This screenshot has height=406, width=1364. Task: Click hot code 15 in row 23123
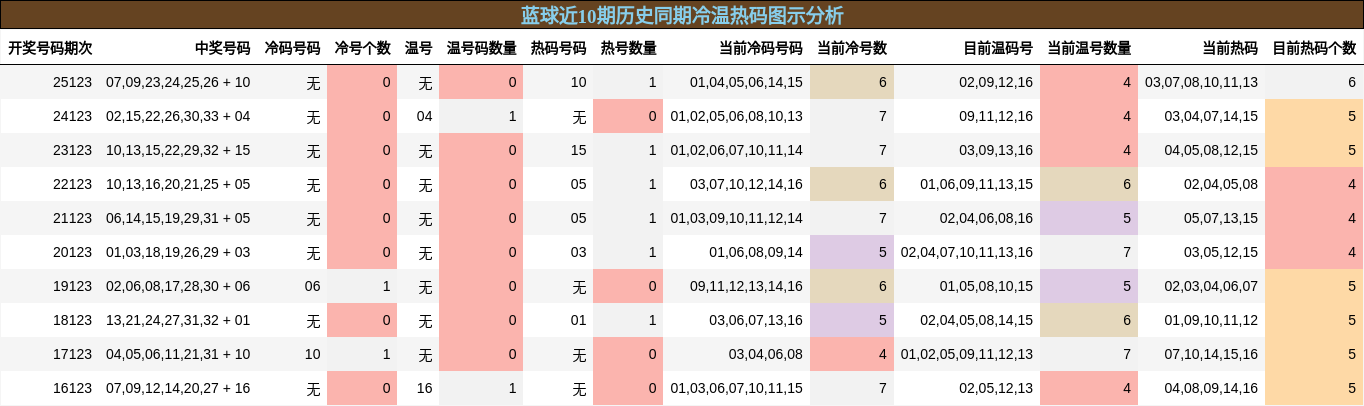[579, 150]
